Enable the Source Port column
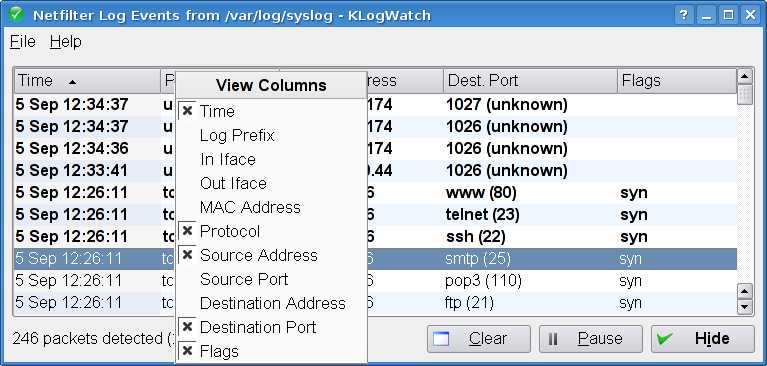This screenshot has height=366, width=767. pos(271,279)
